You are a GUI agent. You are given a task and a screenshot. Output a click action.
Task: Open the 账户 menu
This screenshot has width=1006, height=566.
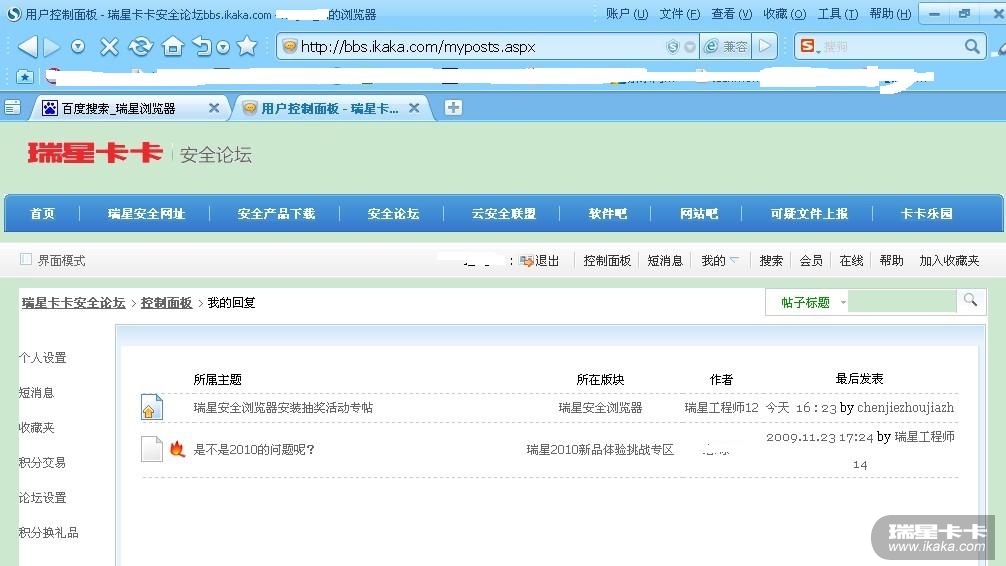626,13
